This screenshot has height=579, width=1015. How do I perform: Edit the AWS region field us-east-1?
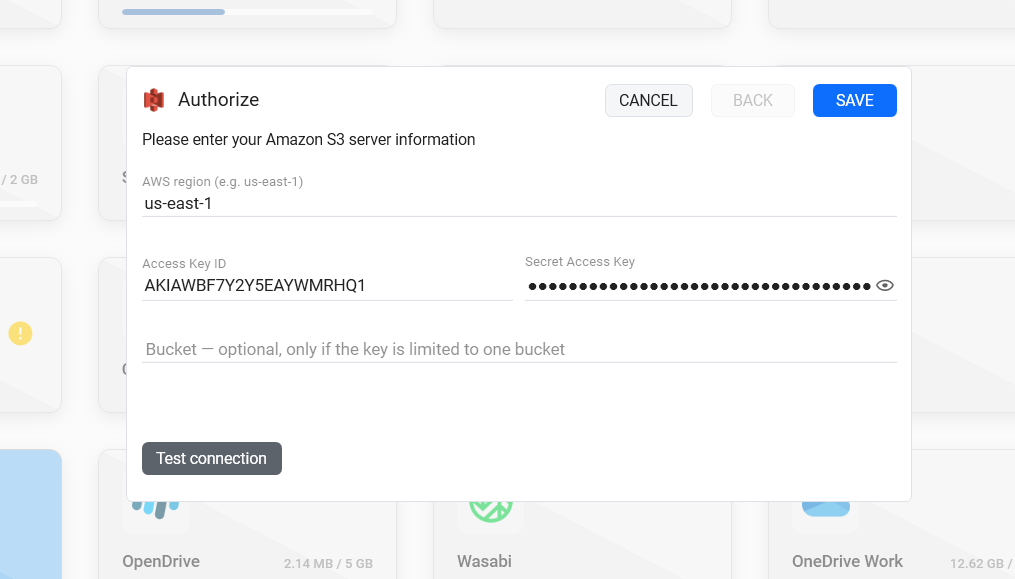[x=519, y=203]
